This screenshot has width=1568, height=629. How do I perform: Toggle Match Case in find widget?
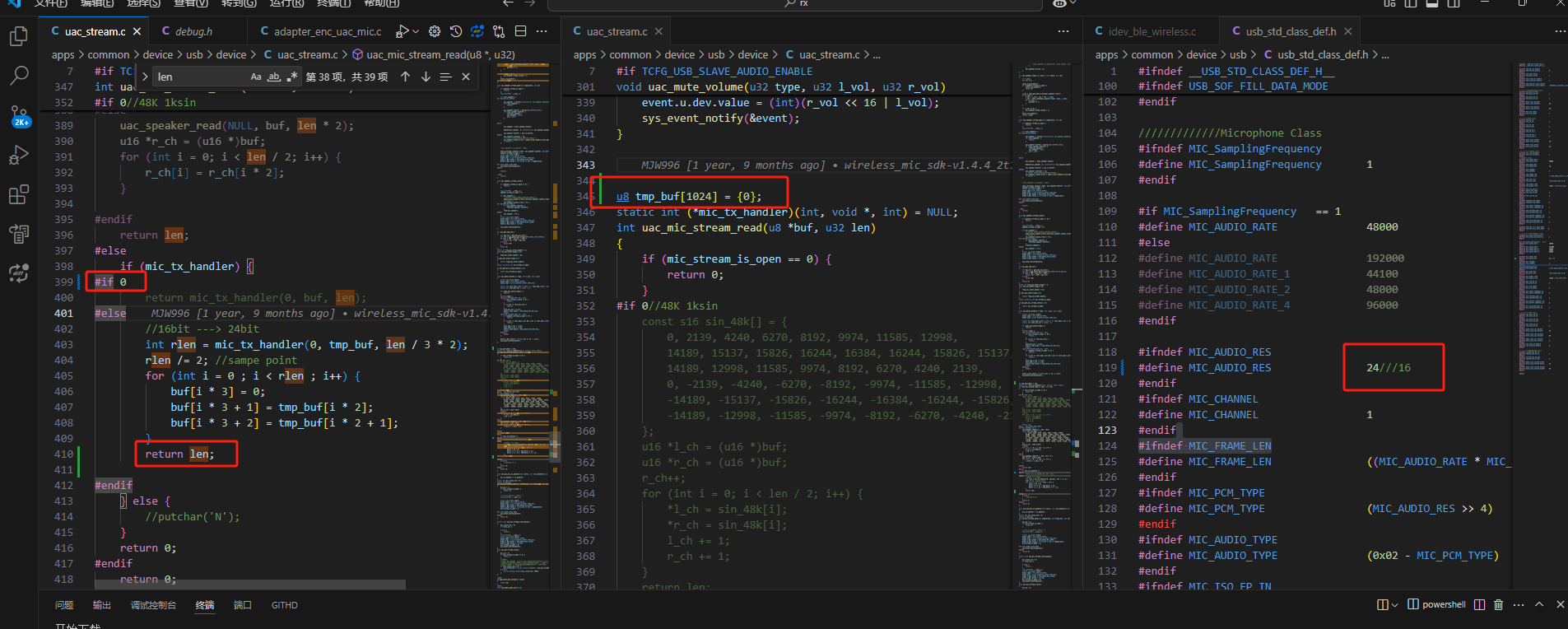(256, 77)
